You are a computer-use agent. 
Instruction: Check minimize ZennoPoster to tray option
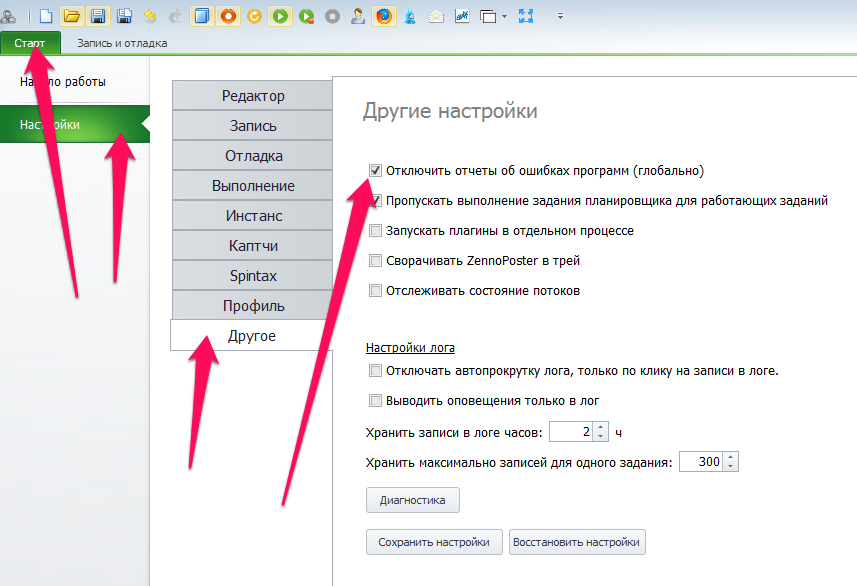(x=375, y=261)
